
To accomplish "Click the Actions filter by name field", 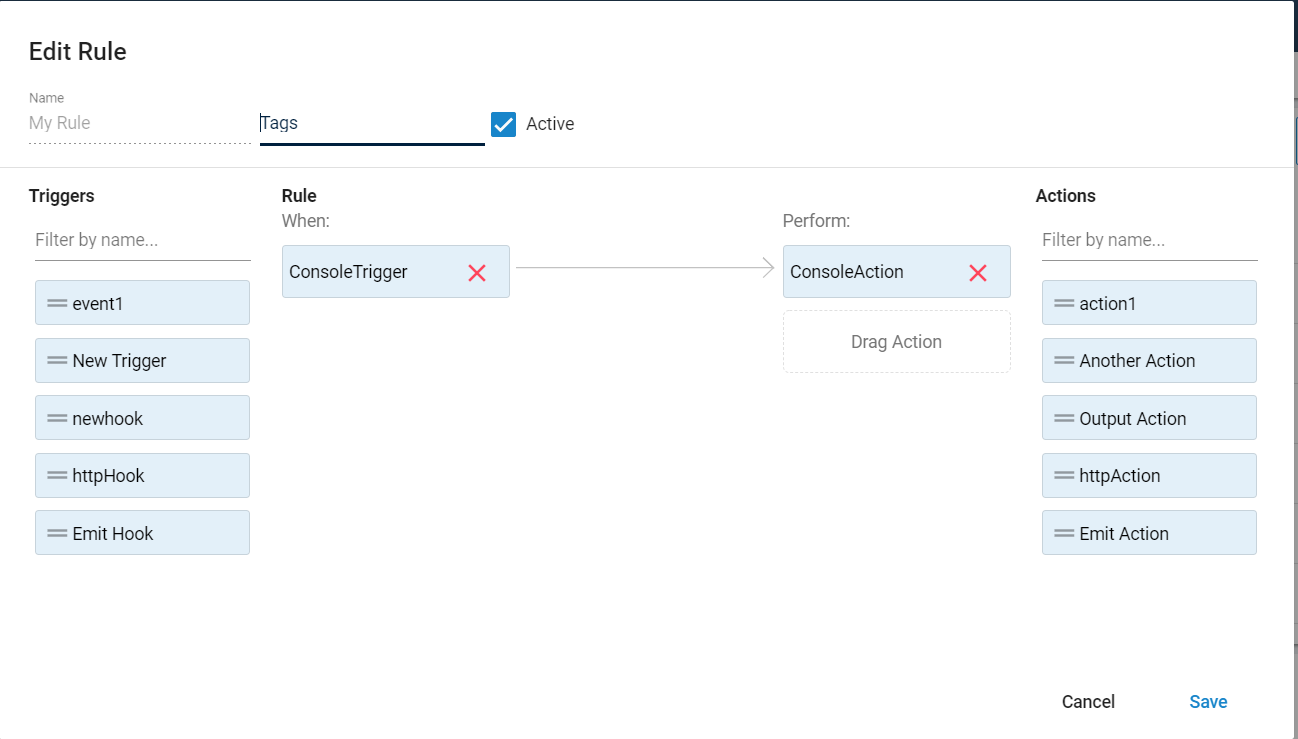I will point(1149,240).
